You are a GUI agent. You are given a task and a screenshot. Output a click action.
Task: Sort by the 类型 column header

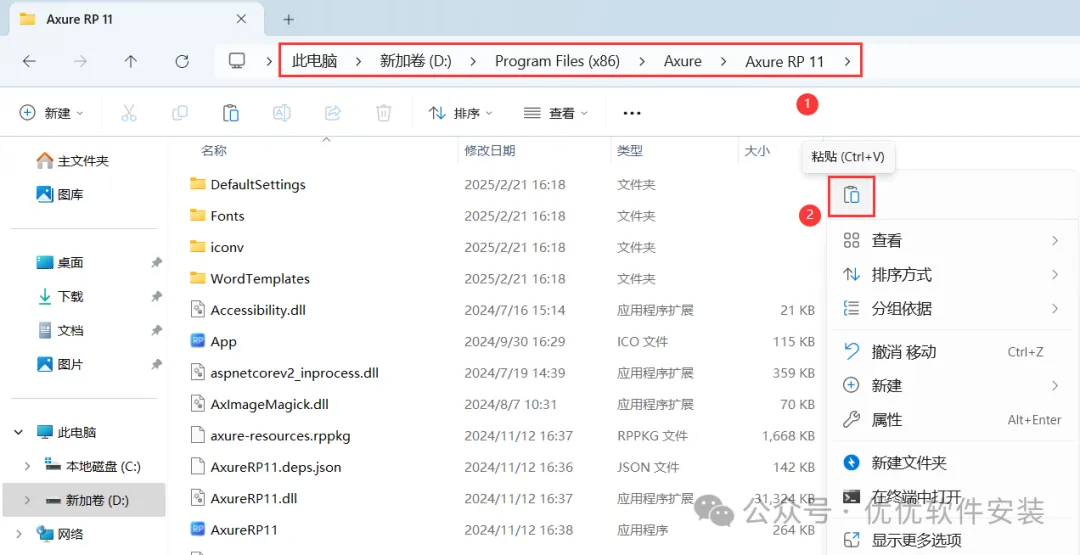tap(630, 150)
